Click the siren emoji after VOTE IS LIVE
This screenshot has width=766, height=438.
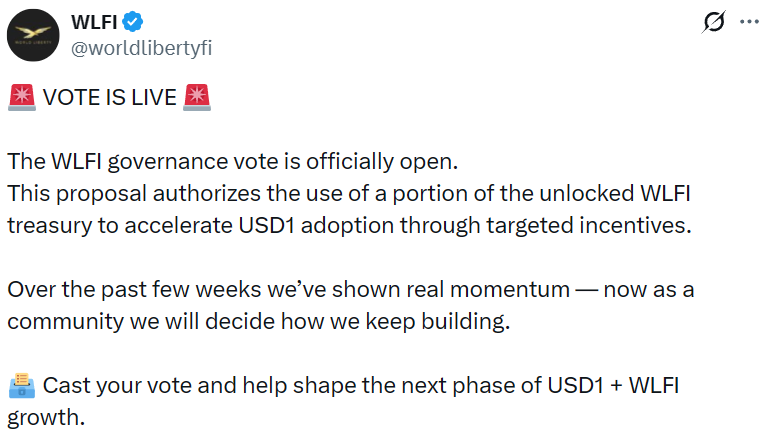198,97
